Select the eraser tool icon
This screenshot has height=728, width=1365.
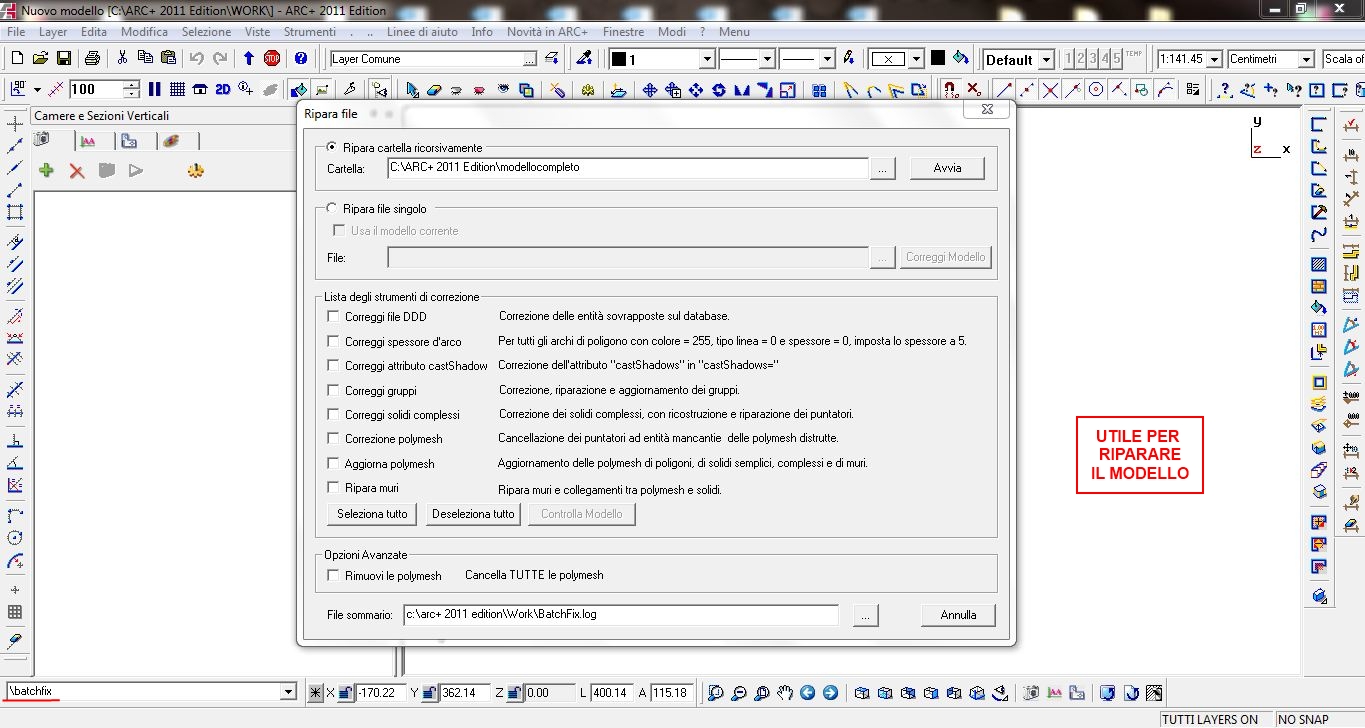434,90
